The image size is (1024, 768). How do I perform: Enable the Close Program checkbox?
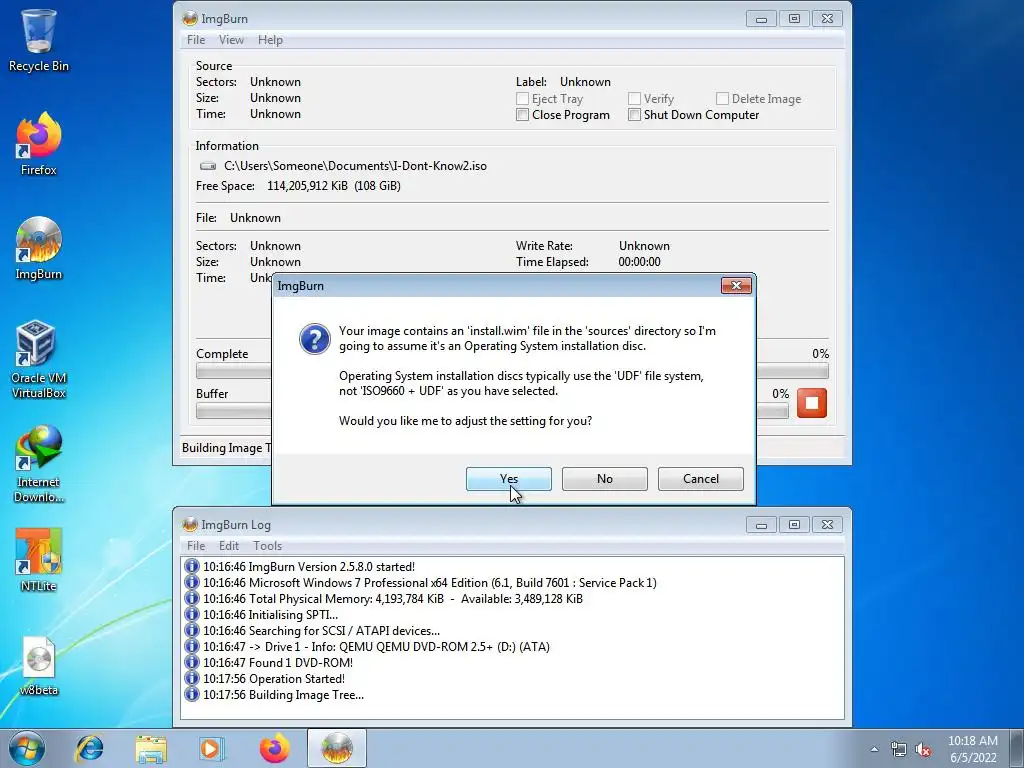click(x=522, y=115)
